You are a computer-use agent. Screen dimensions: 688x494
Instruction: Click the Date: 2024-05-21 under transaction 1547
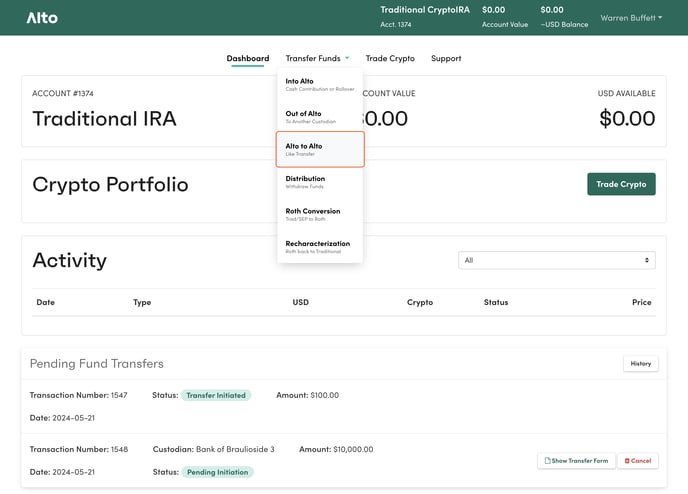click(62, 418)
